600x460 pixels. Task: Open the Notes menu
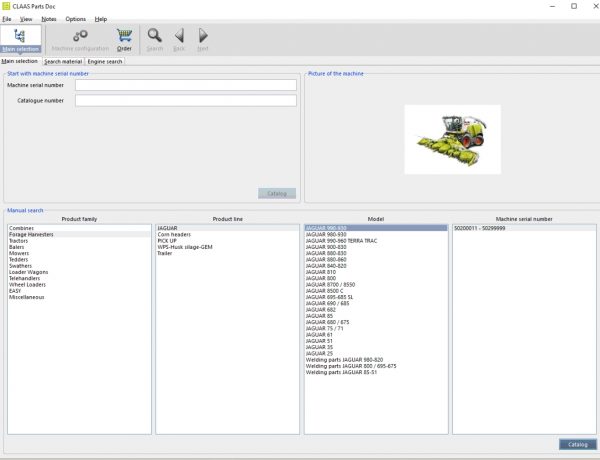tap(49, 19)
